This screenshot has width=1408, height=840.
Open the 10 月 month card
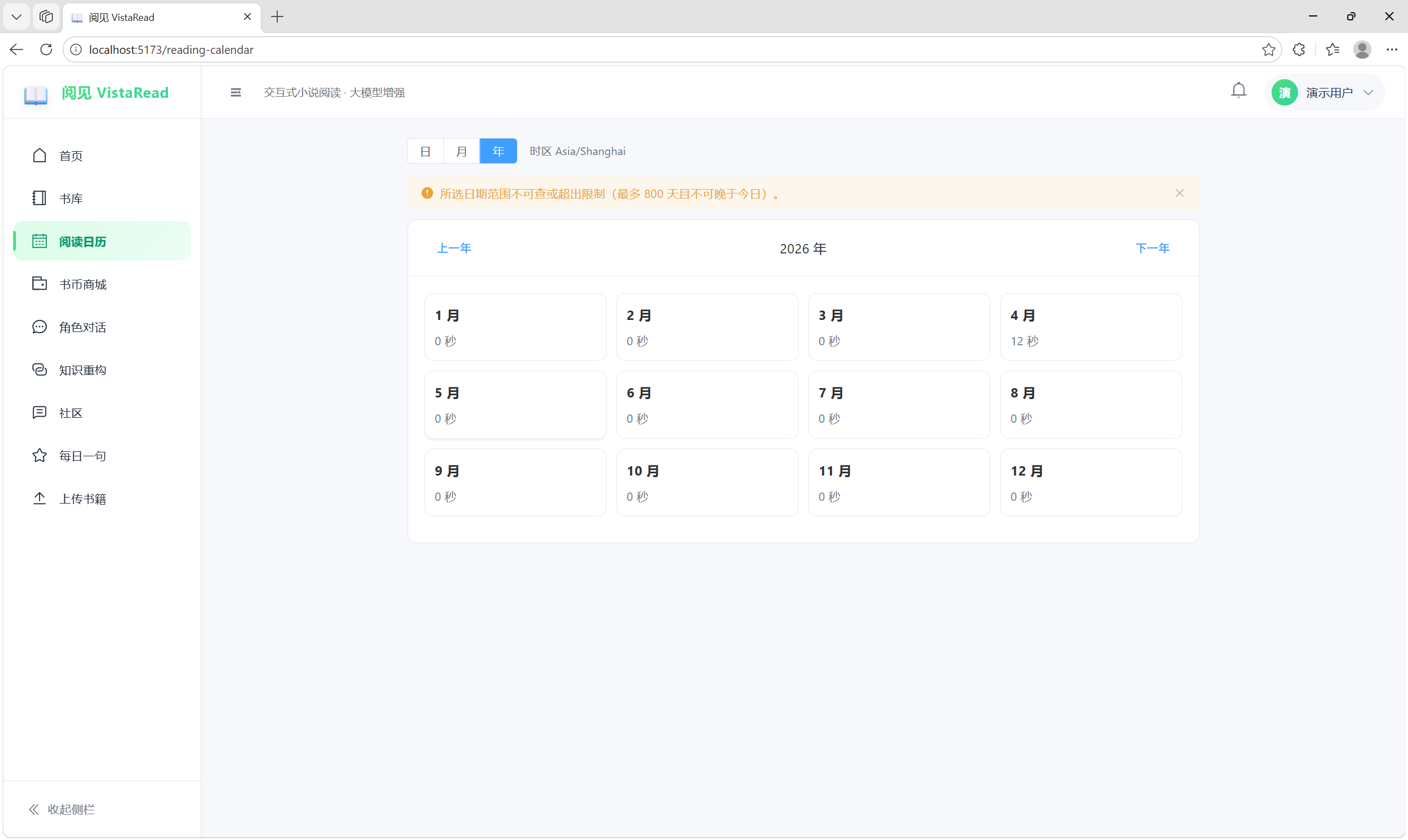(x=707, y=482)
